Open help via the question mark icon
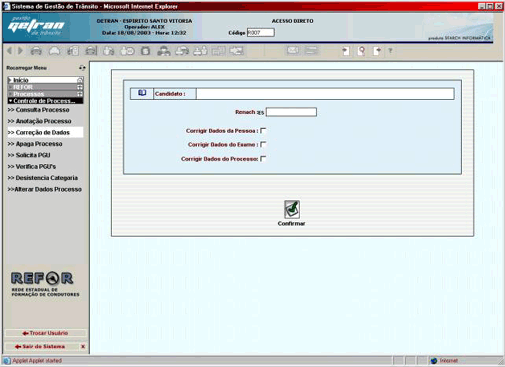This screenshot has width=505, height=367. pyautogui.click(x=390, y=51)
